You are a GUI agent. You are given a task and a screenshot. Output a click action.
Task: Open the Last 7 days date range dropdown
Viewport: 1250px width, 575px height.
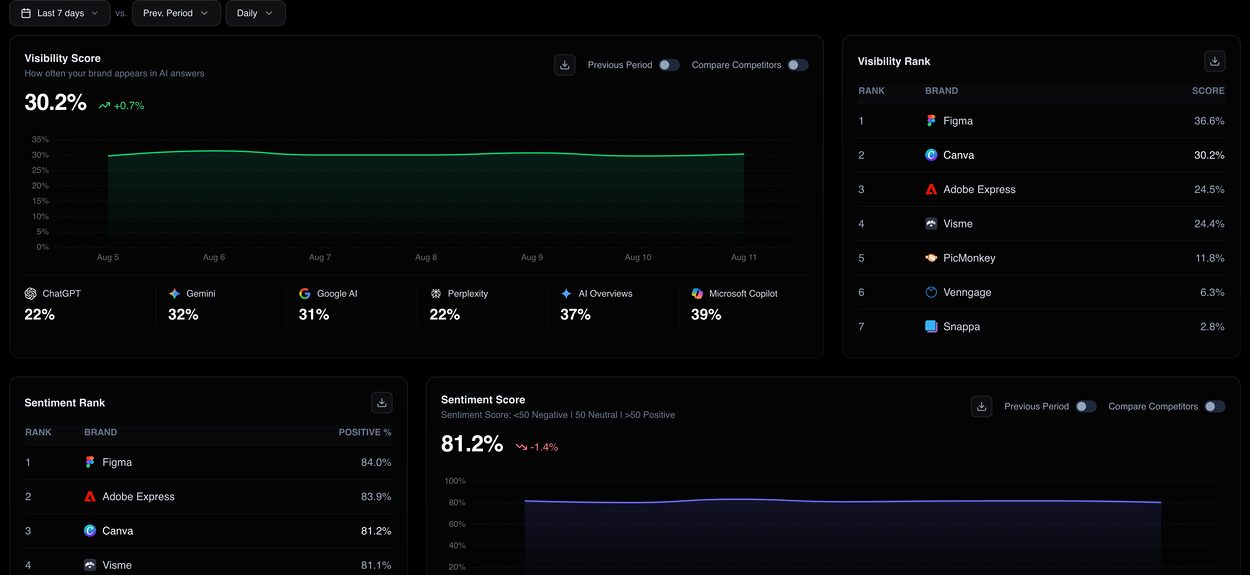(59, 13)
